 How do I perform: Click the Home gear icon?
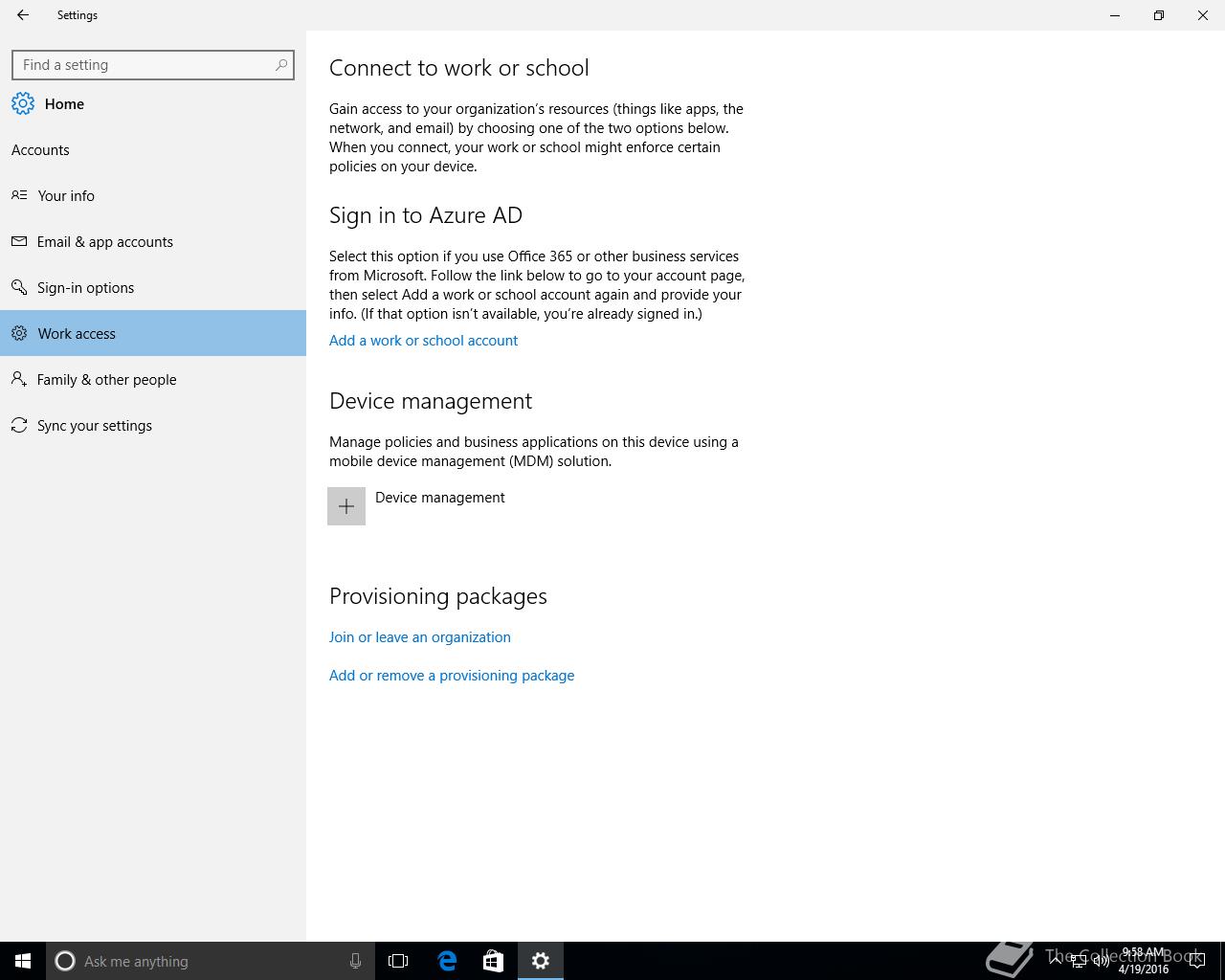click(23, 103)
